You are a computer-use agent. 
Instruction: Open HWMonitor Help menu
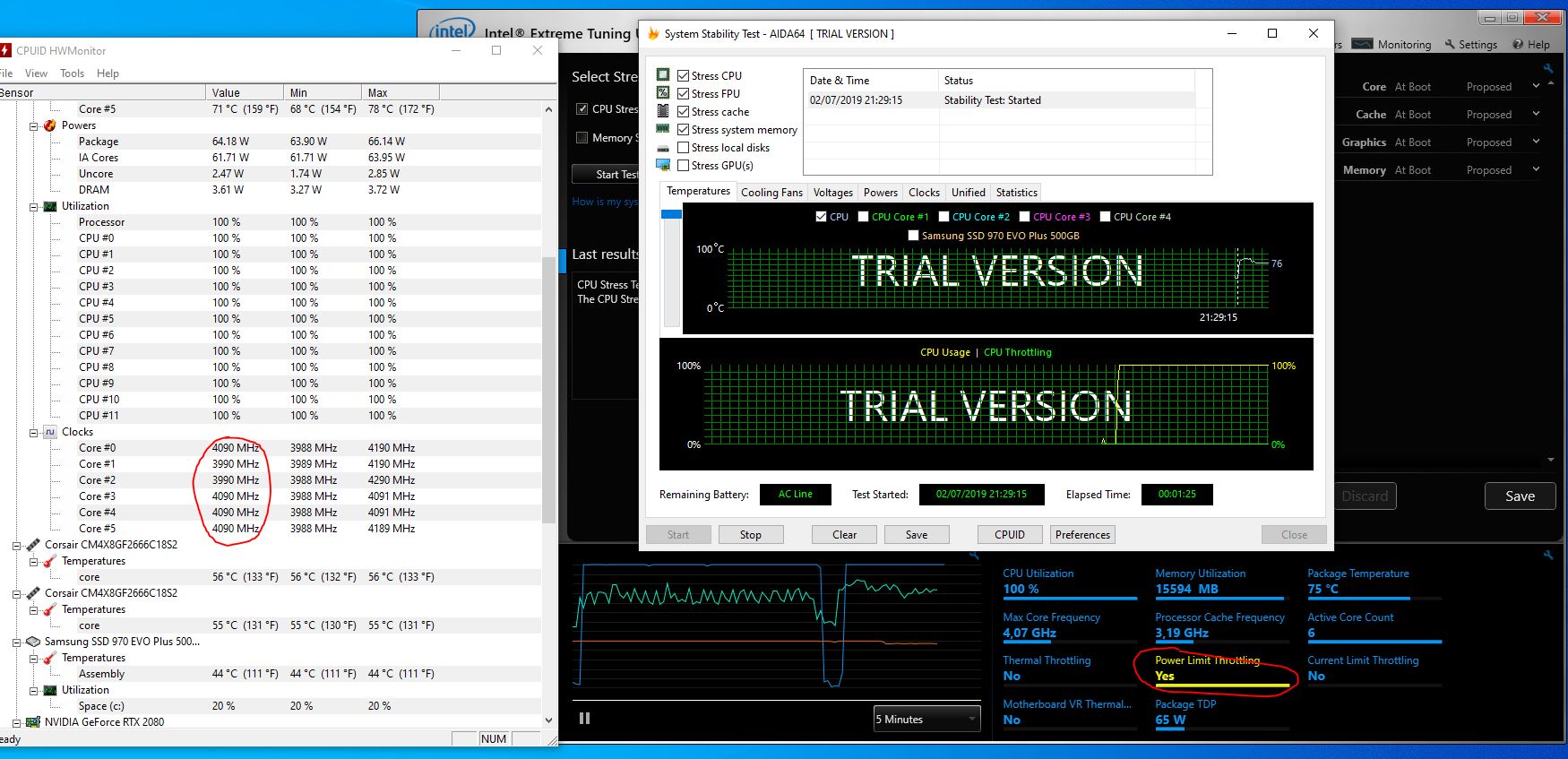pyautogui.click(x=108, y=73)
